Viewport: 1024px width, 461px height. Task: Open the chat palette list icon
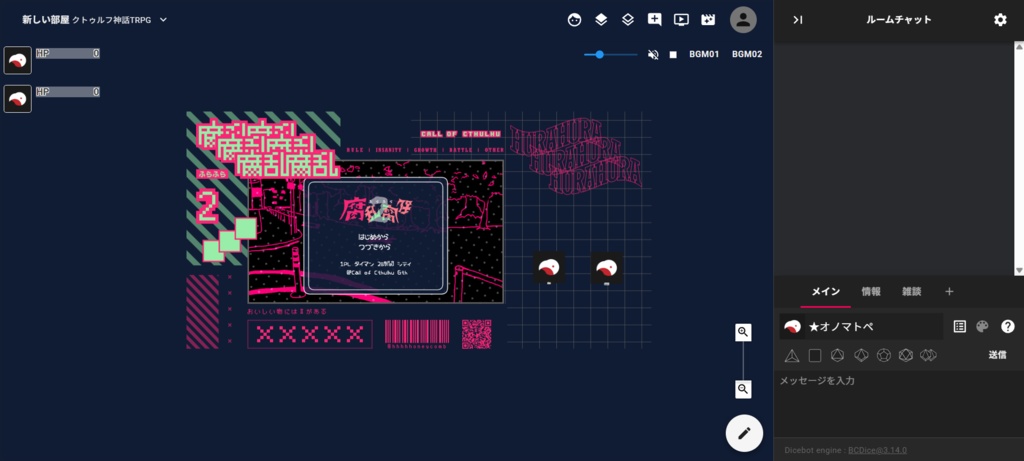(x=959, y=326)
